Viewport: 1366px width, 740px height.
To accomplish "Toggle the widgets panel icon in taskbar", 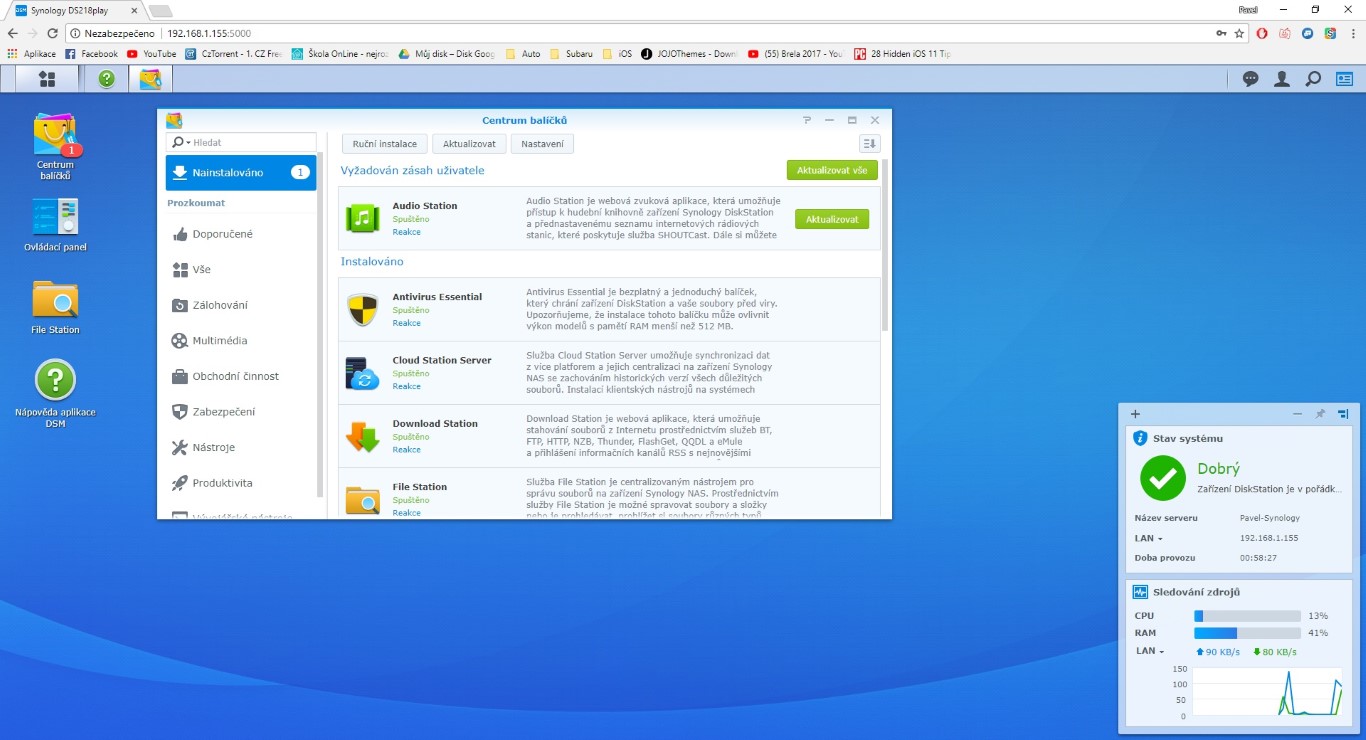I will tap(1343, 79).
